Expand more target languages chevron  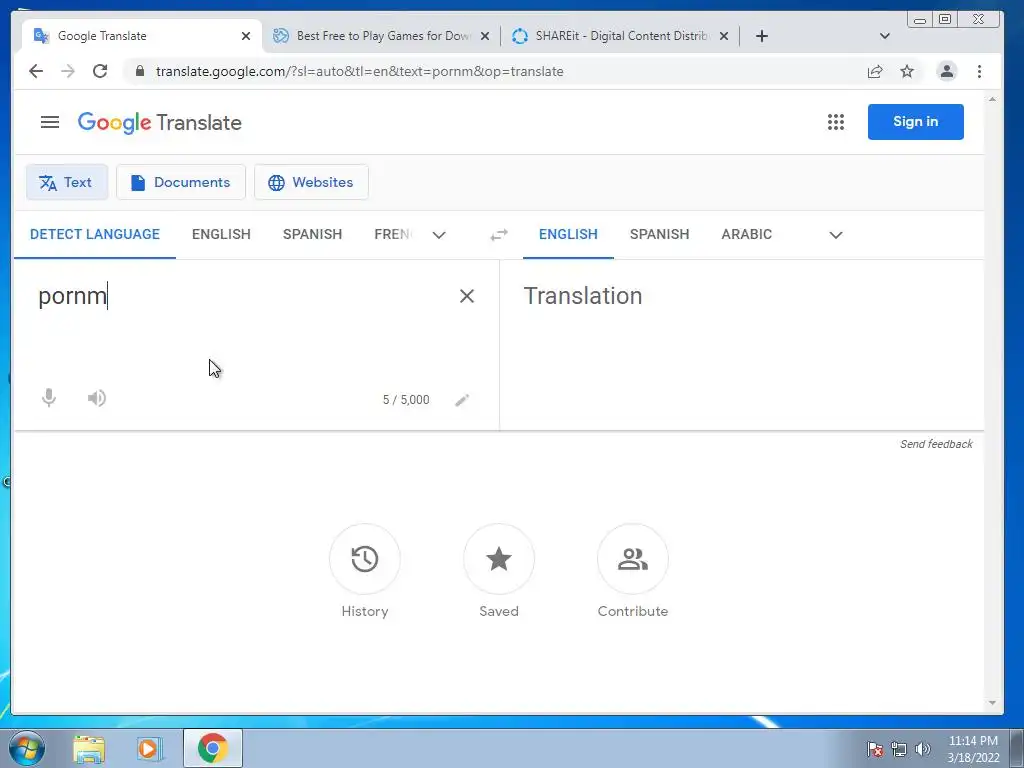coord(836,235)
